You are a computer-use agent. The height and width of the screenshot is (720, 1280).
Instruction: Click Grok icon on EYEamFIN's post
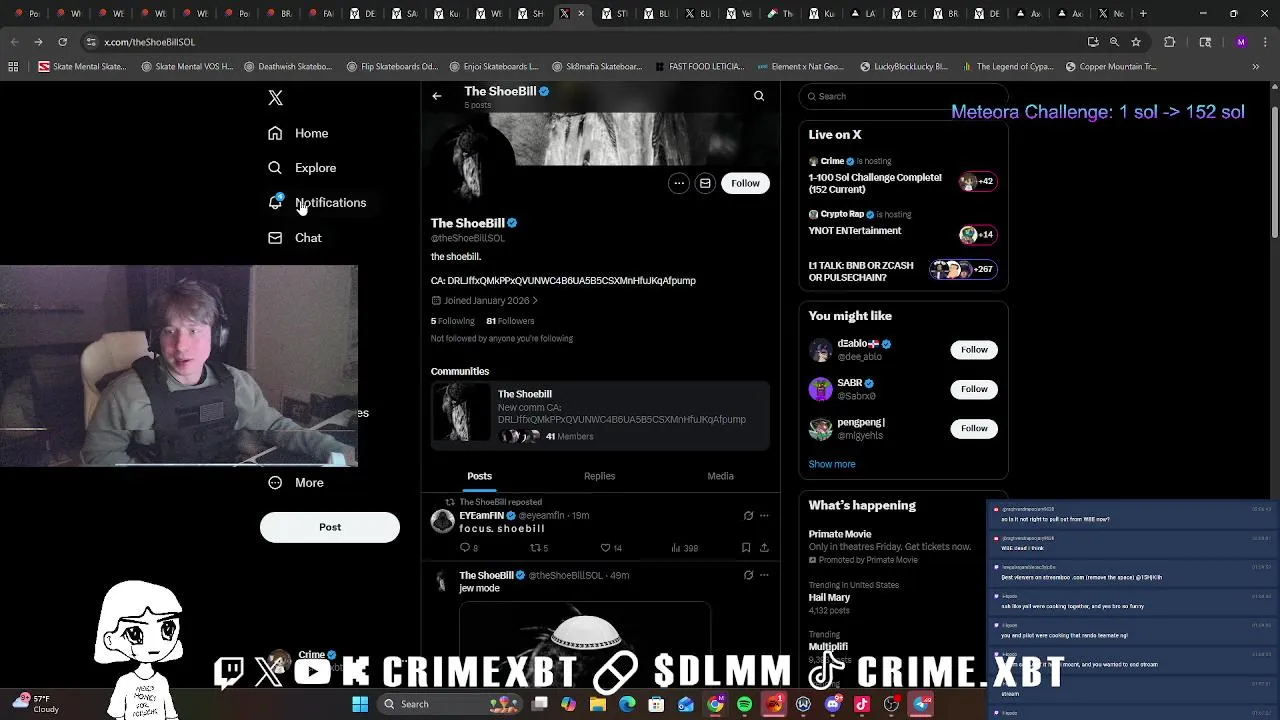point(748,516)
